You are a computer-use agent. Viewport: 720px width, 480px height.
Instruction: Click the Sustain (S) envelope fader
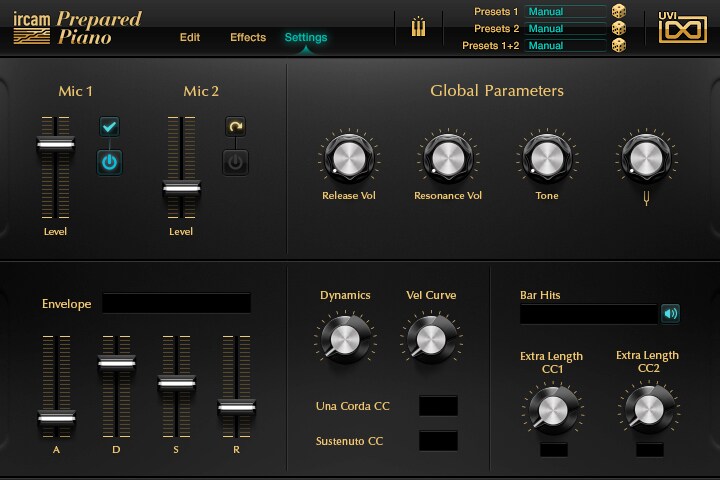tap(176, 383)
